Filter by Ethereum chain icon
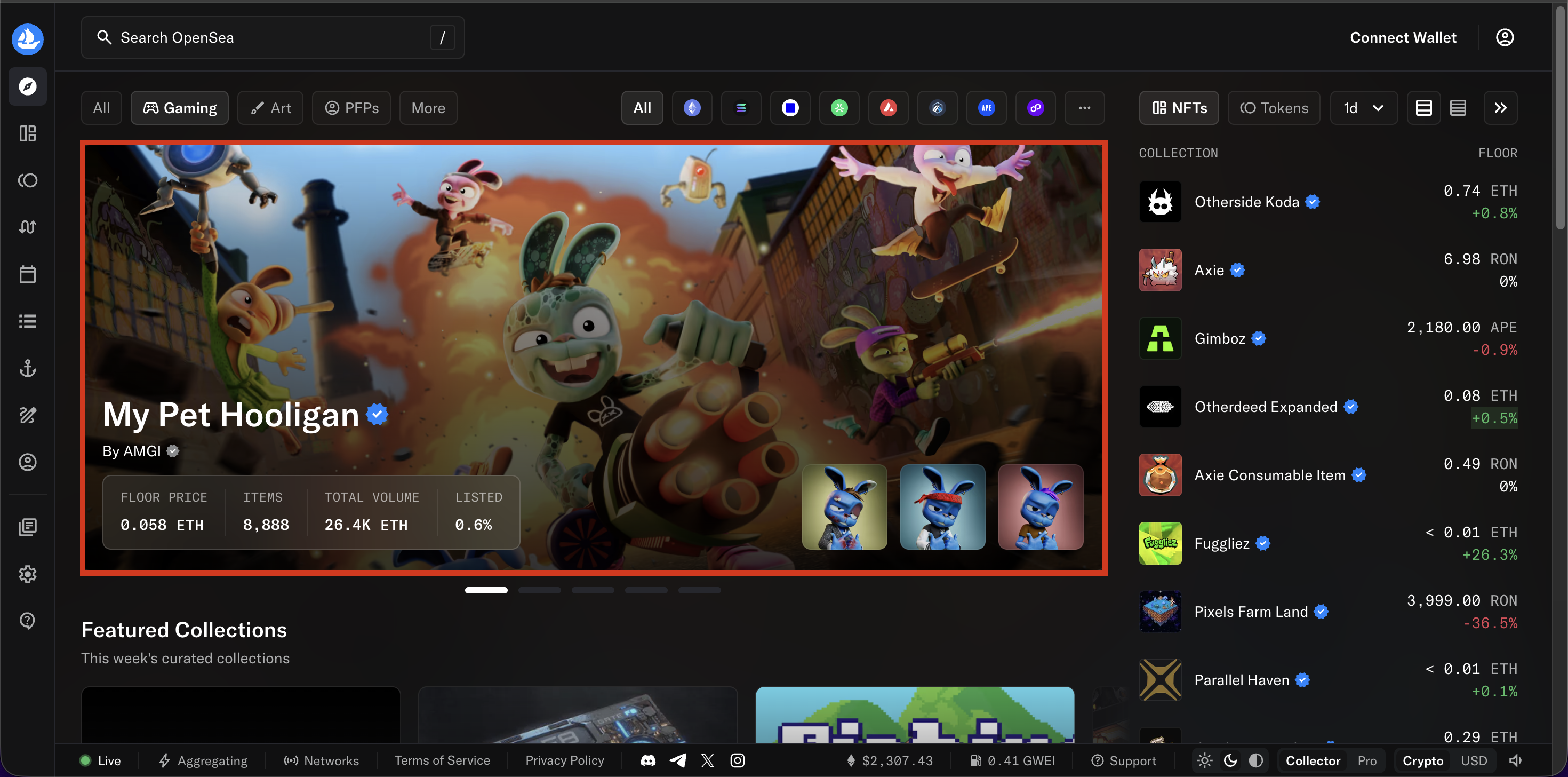 pyautogui.click(x=692, y=108)
